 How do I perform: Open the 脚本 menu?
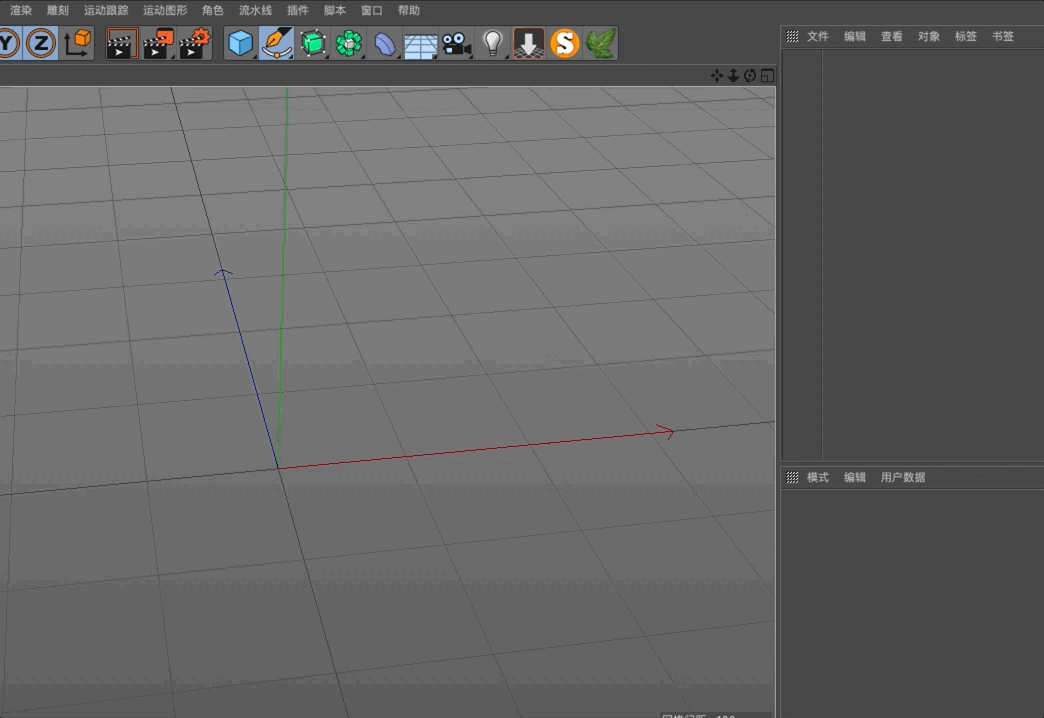pos(335,11)
